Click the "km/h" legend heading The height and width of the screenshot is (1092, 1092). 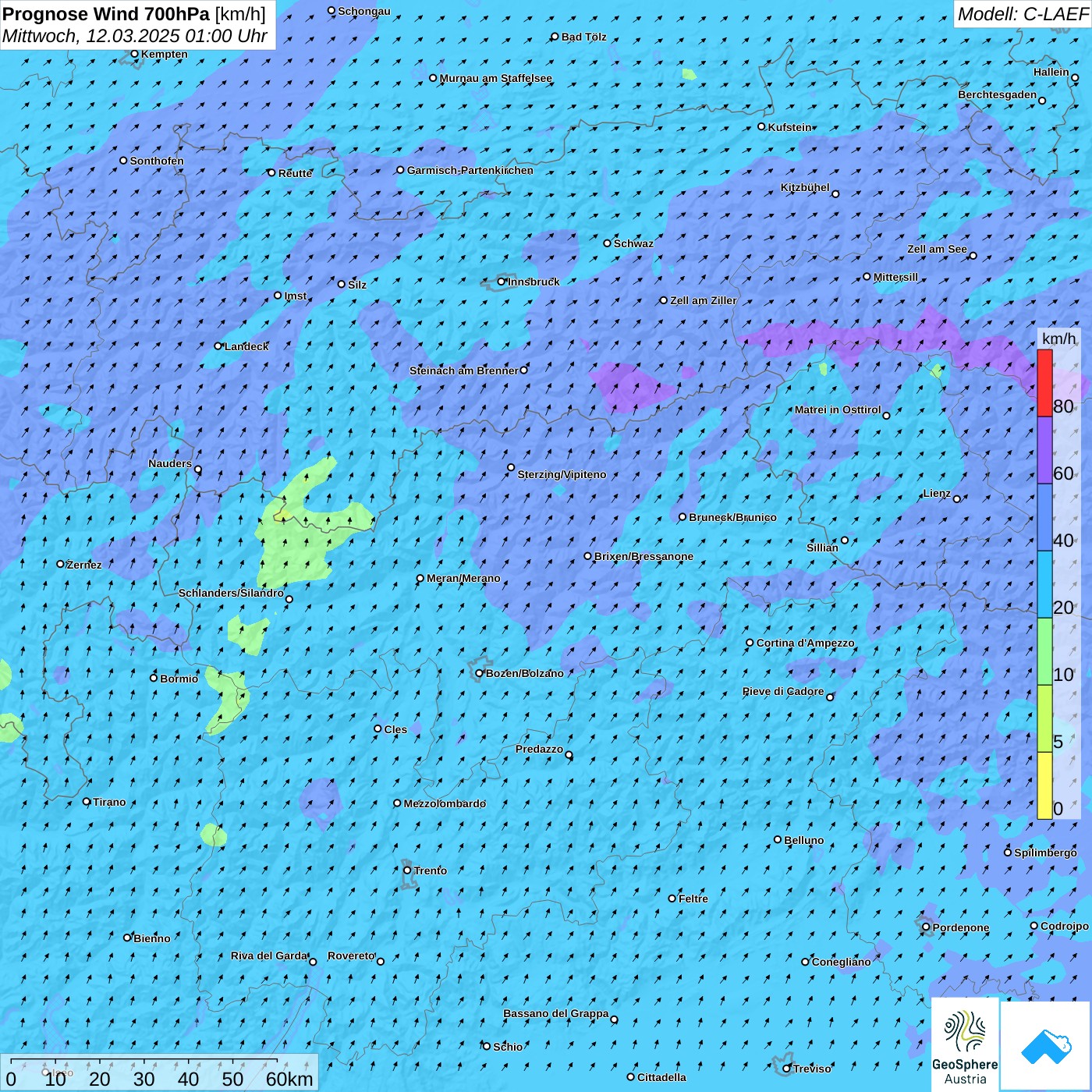tap(1058, 339)
